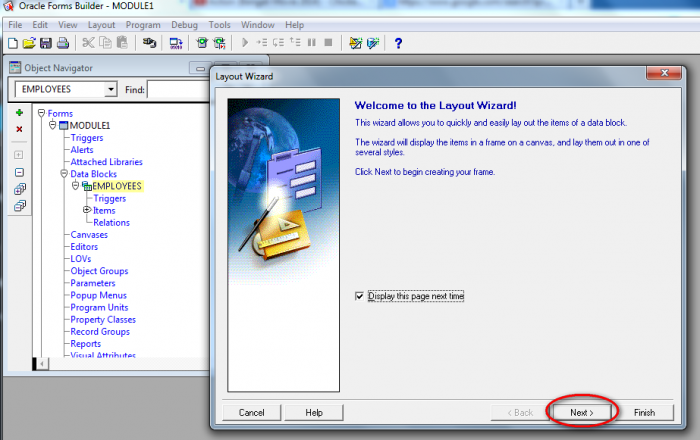Click the red X Delete icon
This screenshot has height=440, width=700.
(19, 129)
